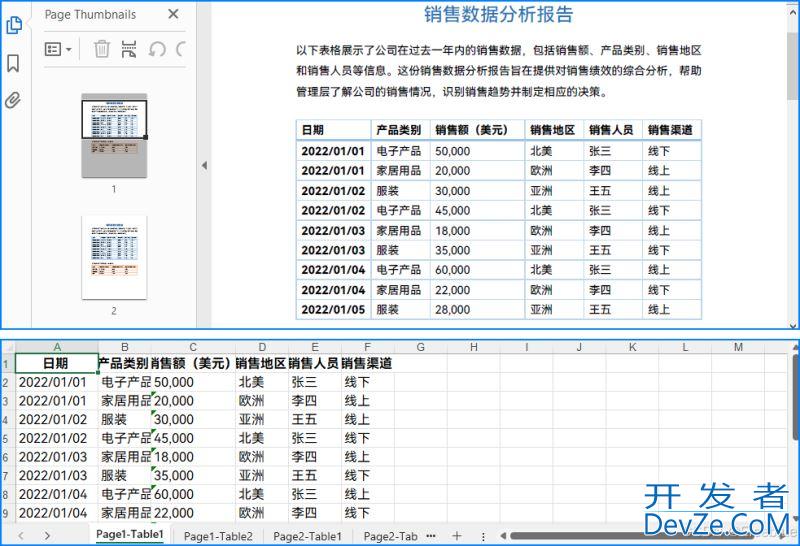Select spreadsheet cell with 60,000
This screenshot has width=800, height=546.
(x=193, y=494)
